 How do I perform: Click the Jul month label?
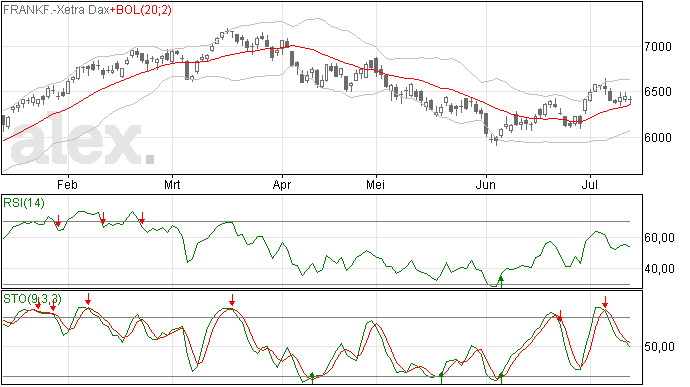(x=589, y=184)
